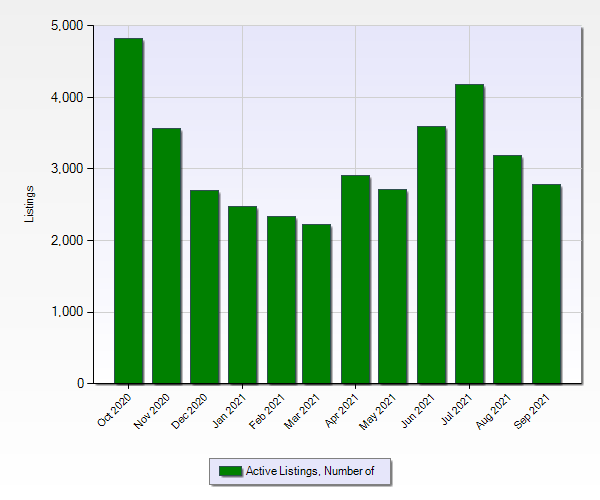Click the 'Active Listings, Number of' legend text

click(310, 471)
